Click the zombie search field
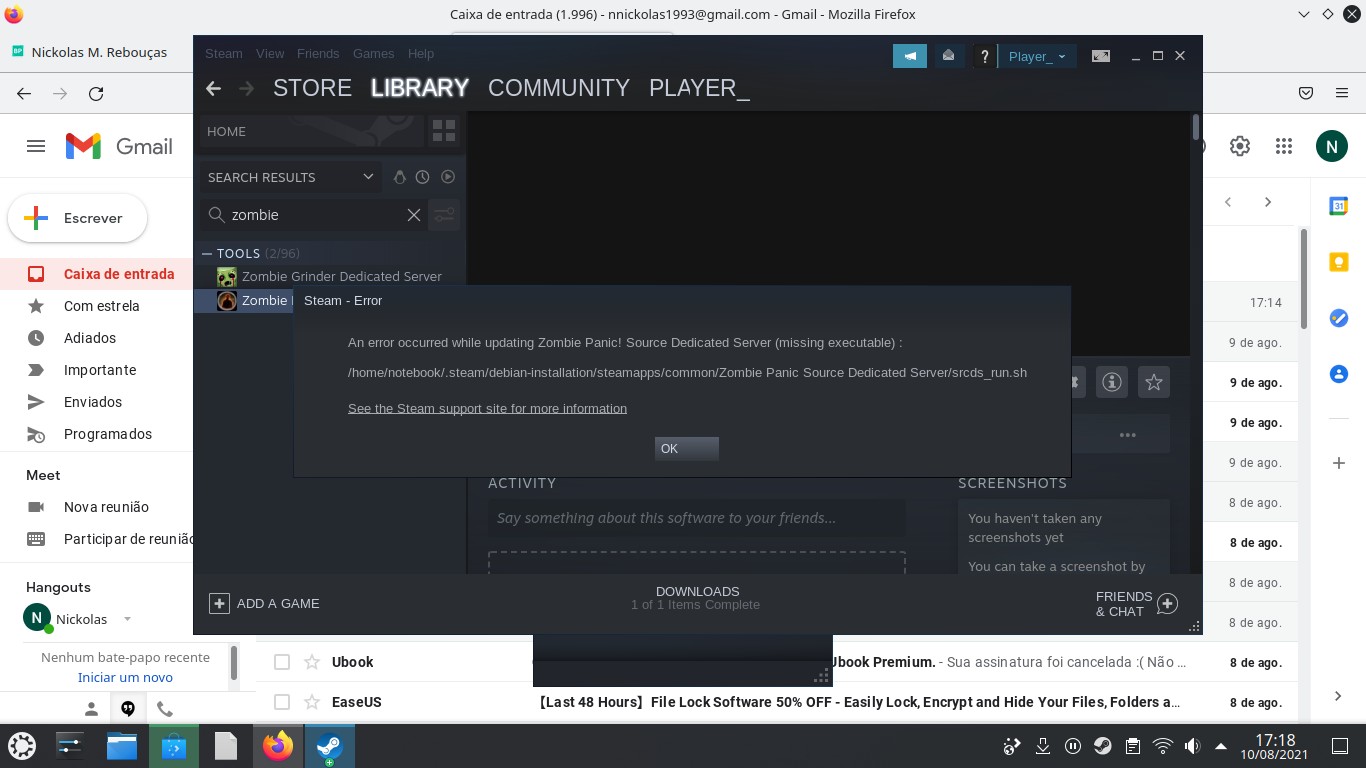Image resolution: width=1366 pixels, height=768 pixels. [315, 215]
